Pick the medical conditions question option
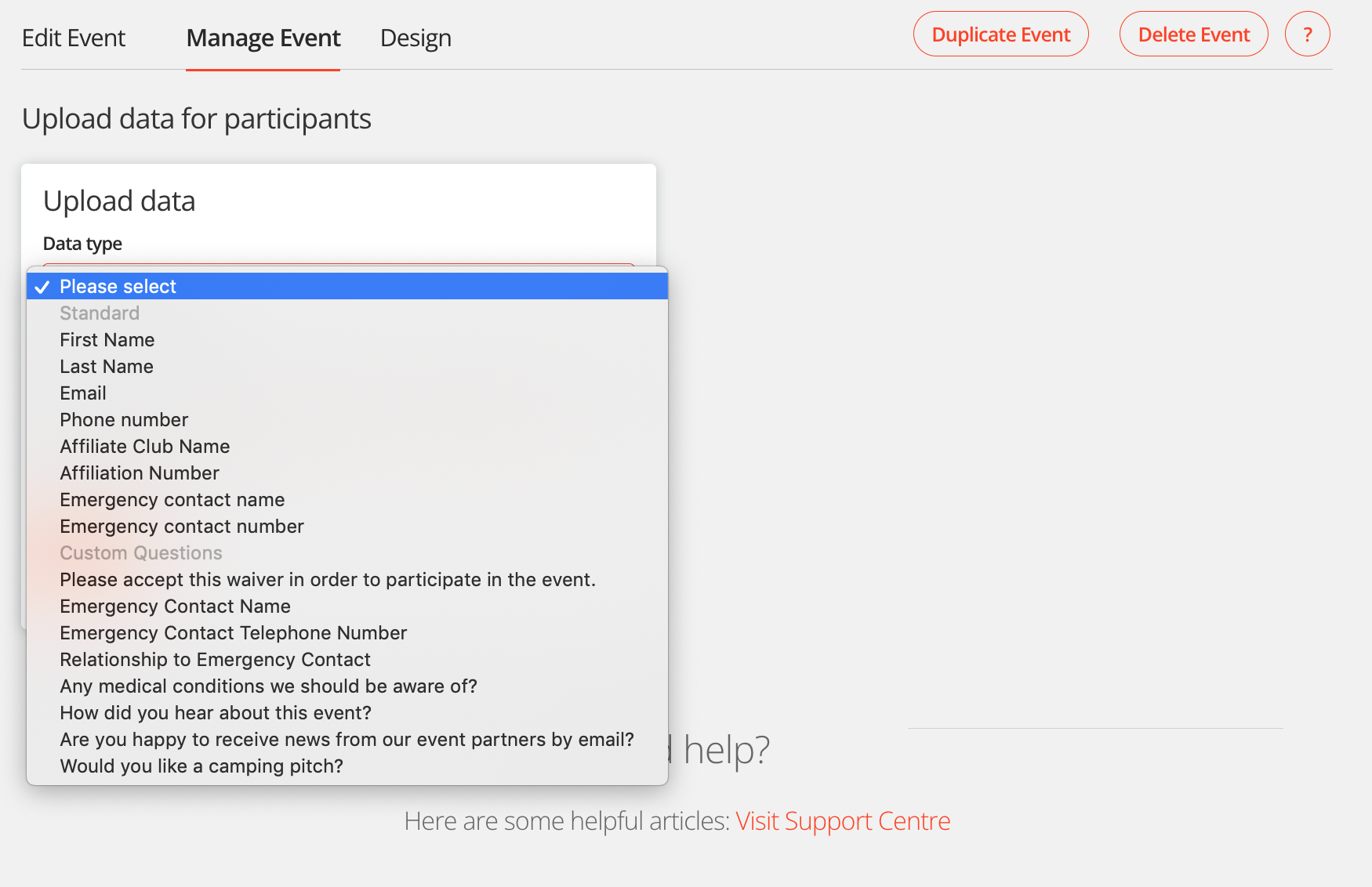The image size is (1372, 887). [268, 686]
